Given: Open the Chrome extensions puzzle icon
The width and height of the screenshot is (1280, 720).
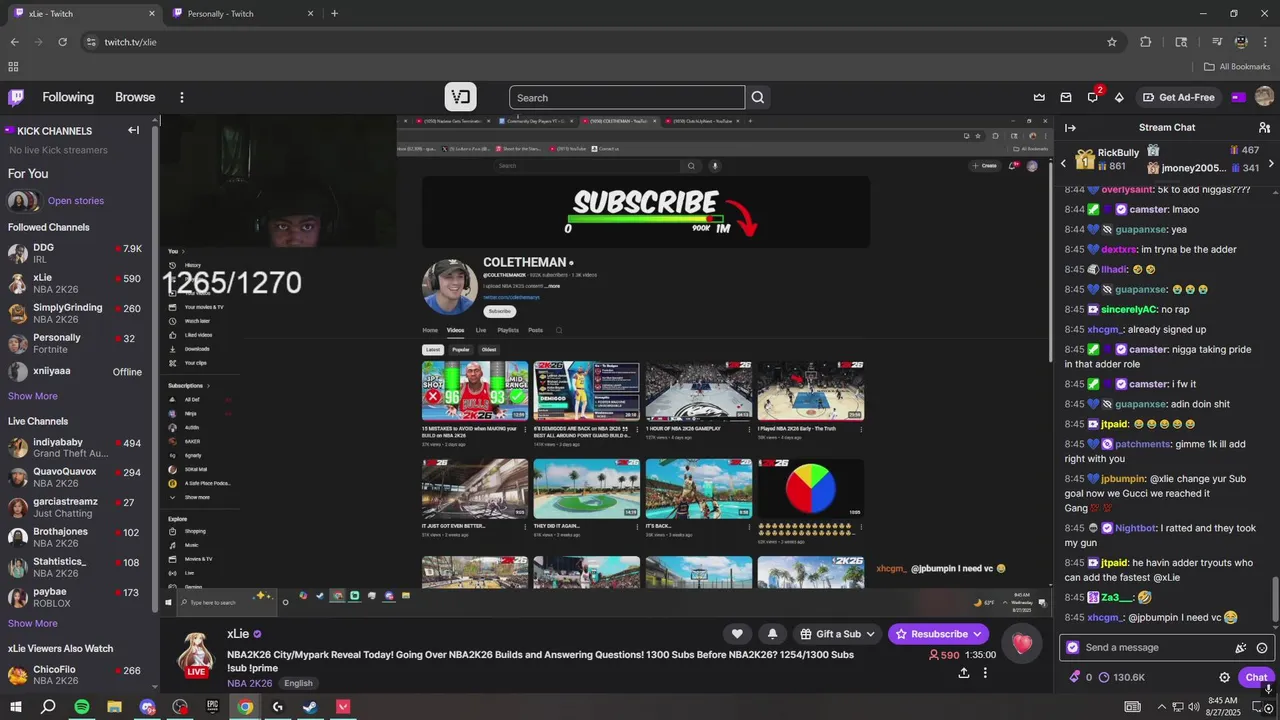Looking at the screenshot, I should pyautogui.click(x=1146, y=42).
